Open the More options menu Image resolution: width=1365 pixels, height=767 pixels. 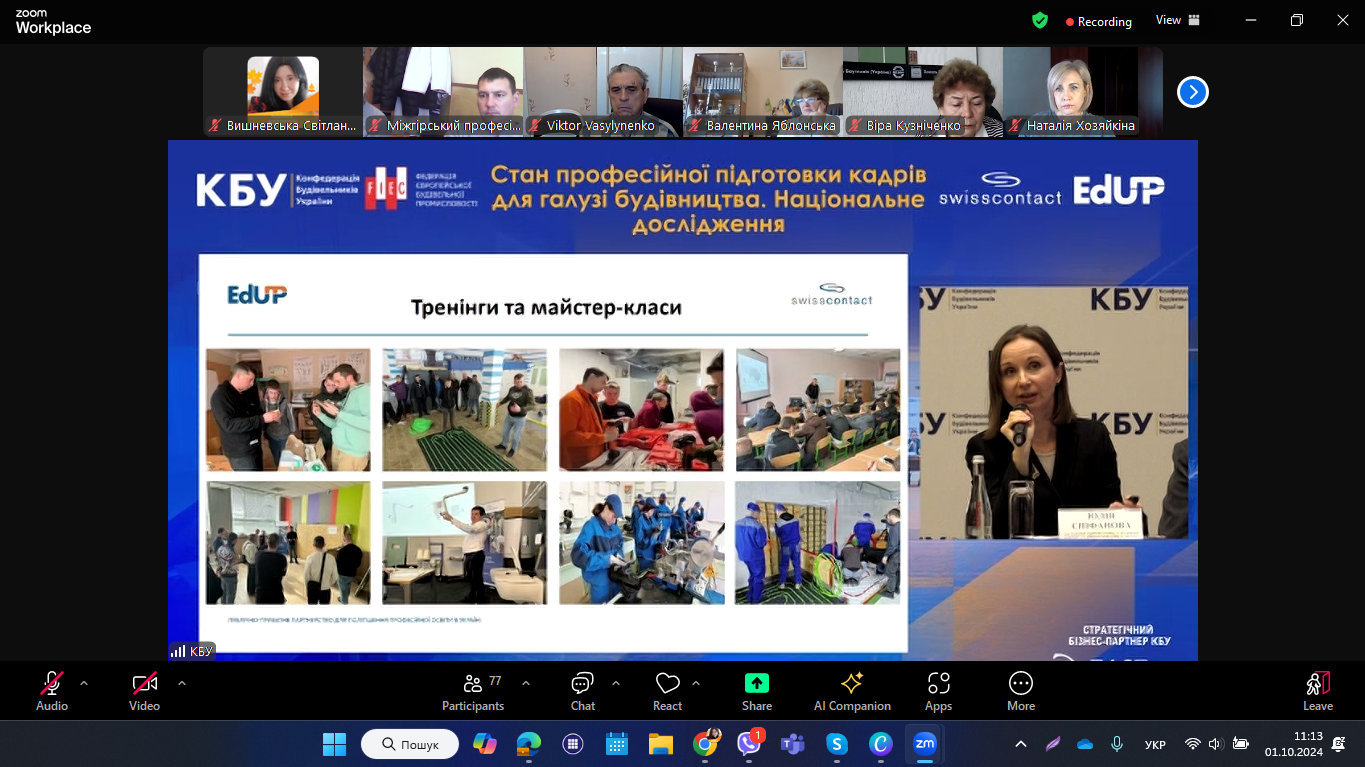[1020, 690]
